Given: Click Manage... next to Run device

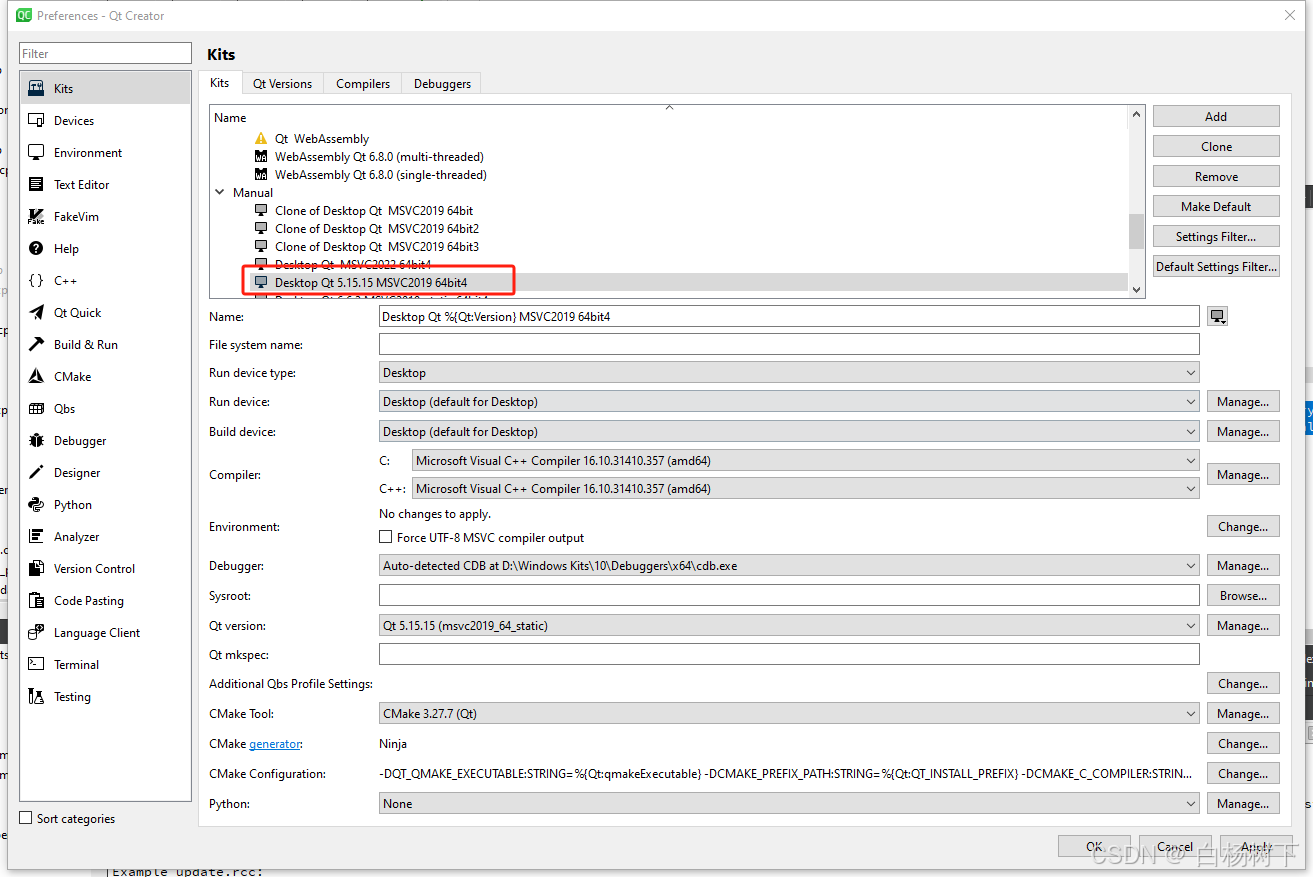Looking at the screenshot, I should 1243,402.
